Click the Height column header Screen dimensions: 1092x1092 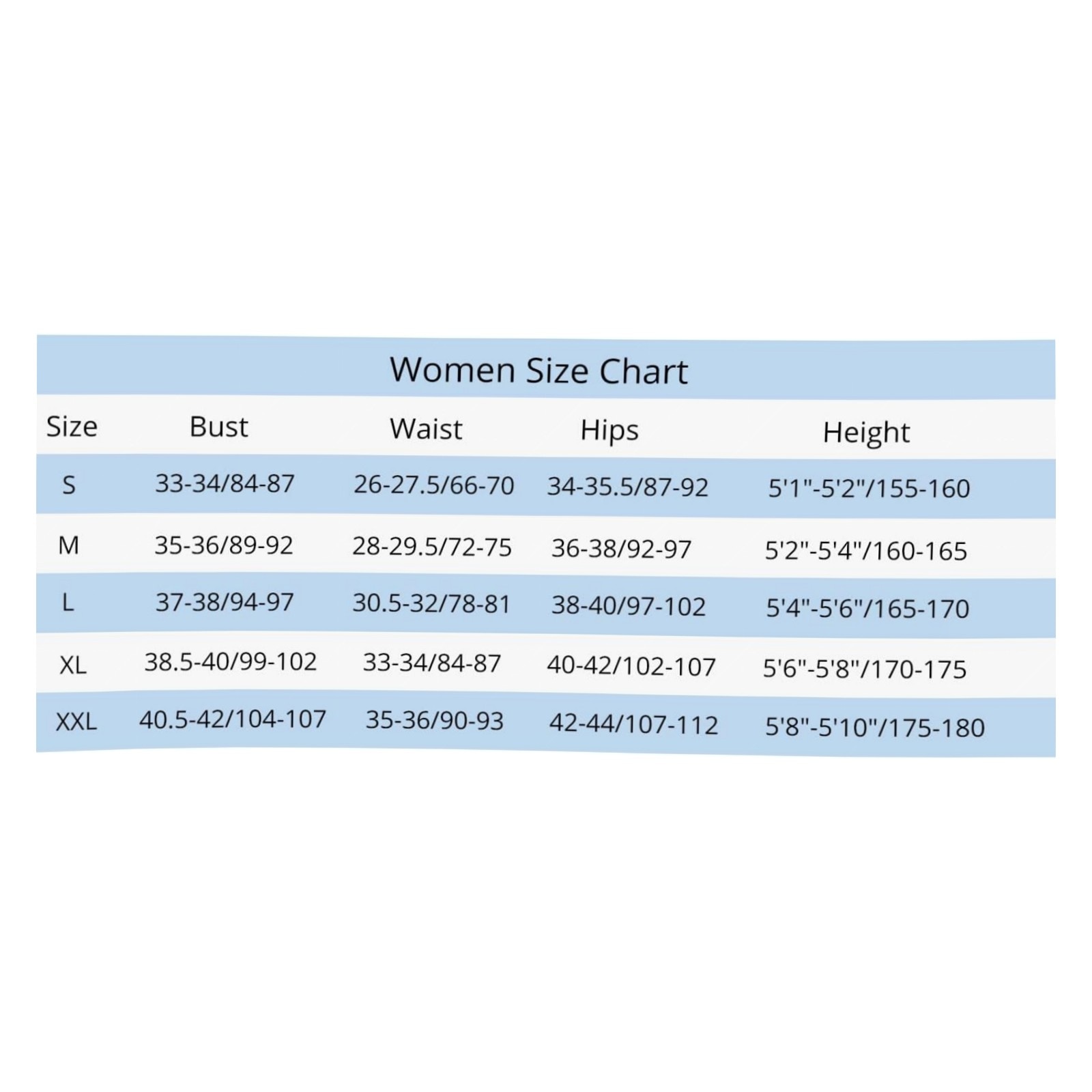click(x=866, y=433)
